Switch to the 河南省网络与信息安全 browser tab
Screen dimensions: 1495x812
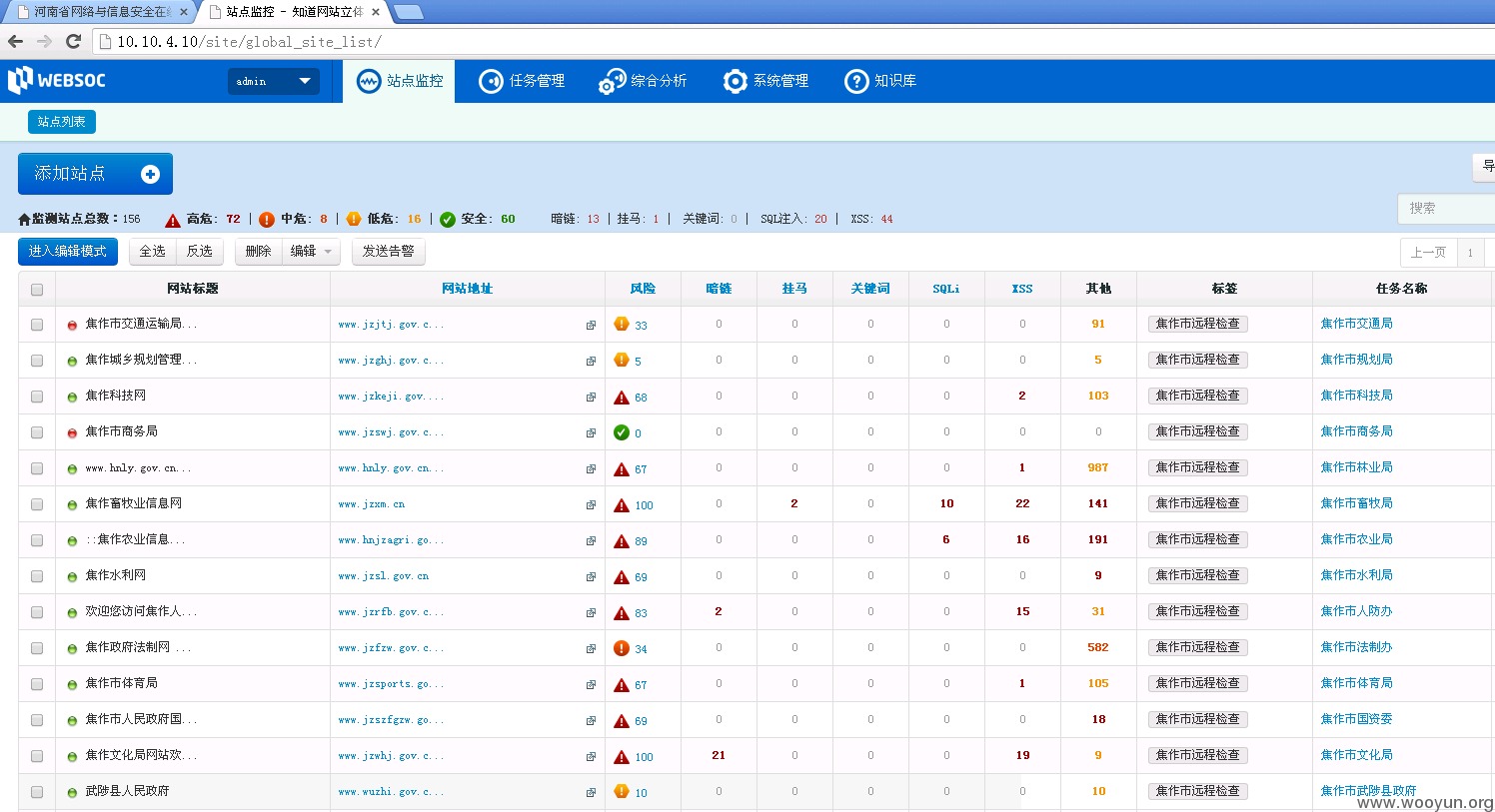click(99, 12)
